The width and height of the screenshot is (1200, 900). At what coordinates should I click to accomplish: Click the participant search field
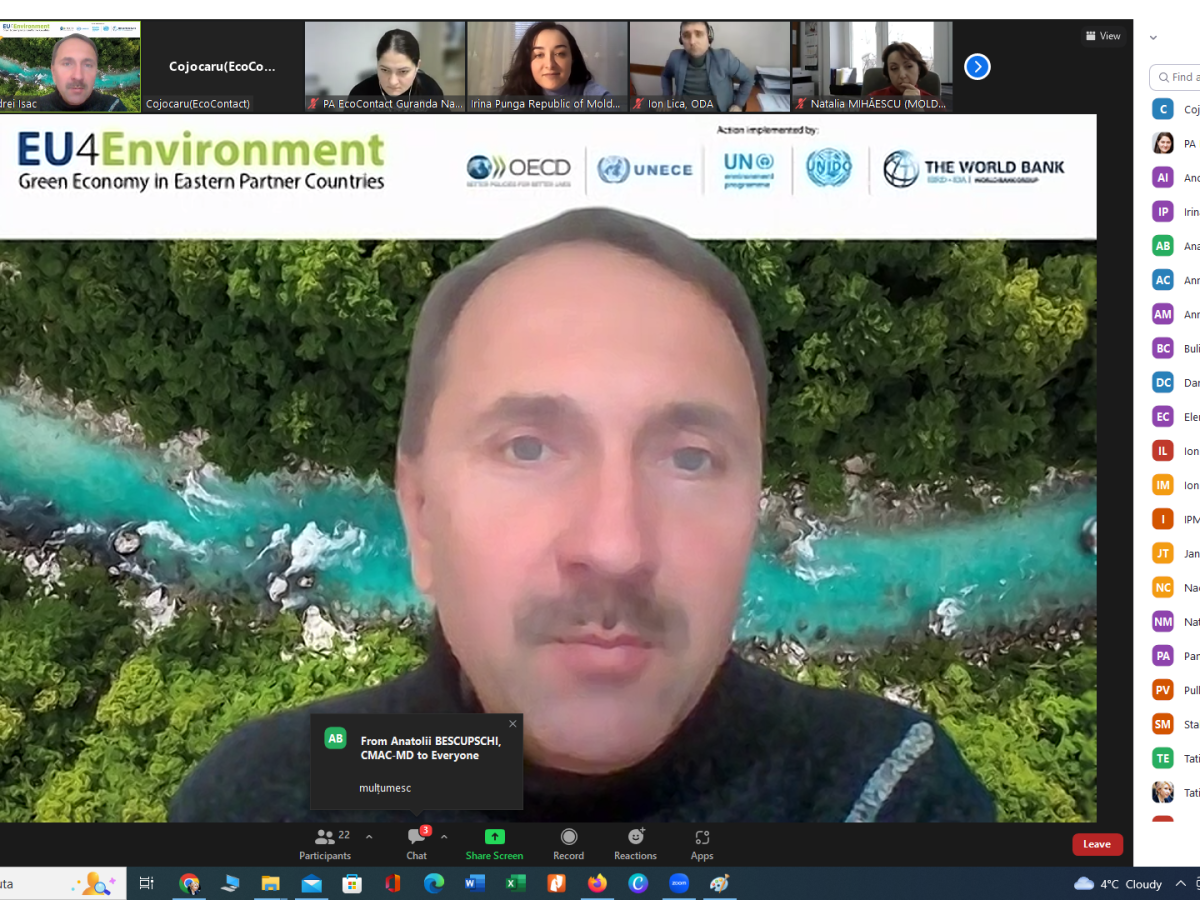1176,77
